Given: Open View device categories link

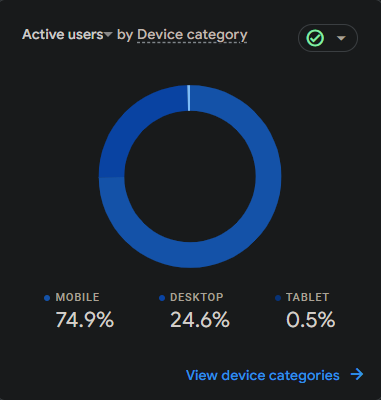Looking at the screenshot, I should pos(263,375).
